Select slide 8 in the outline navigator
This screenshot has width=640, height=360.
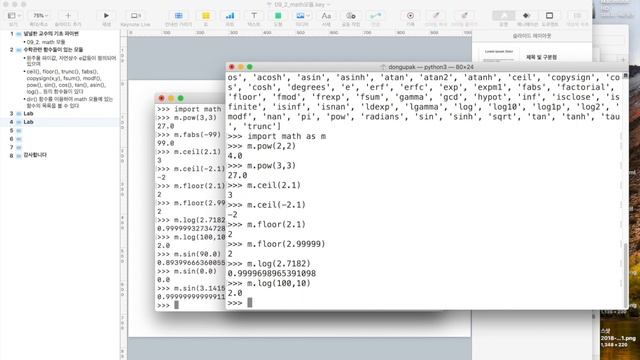coord(60,156)
